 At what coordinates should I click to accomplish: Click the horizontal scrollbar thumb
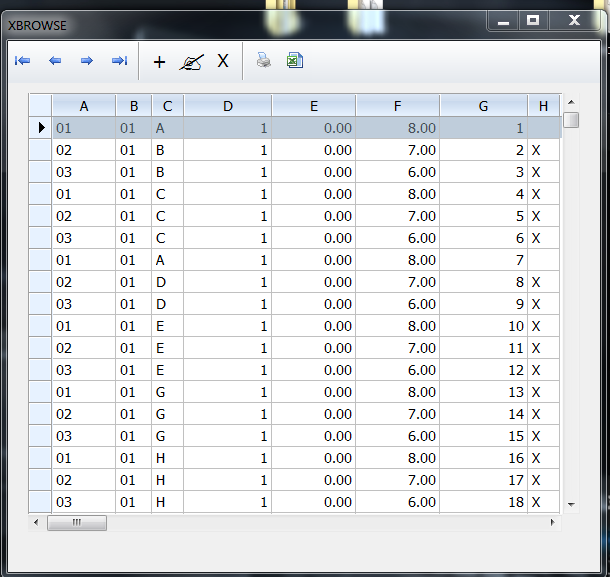pyautogui.click(x=77, y=523)
